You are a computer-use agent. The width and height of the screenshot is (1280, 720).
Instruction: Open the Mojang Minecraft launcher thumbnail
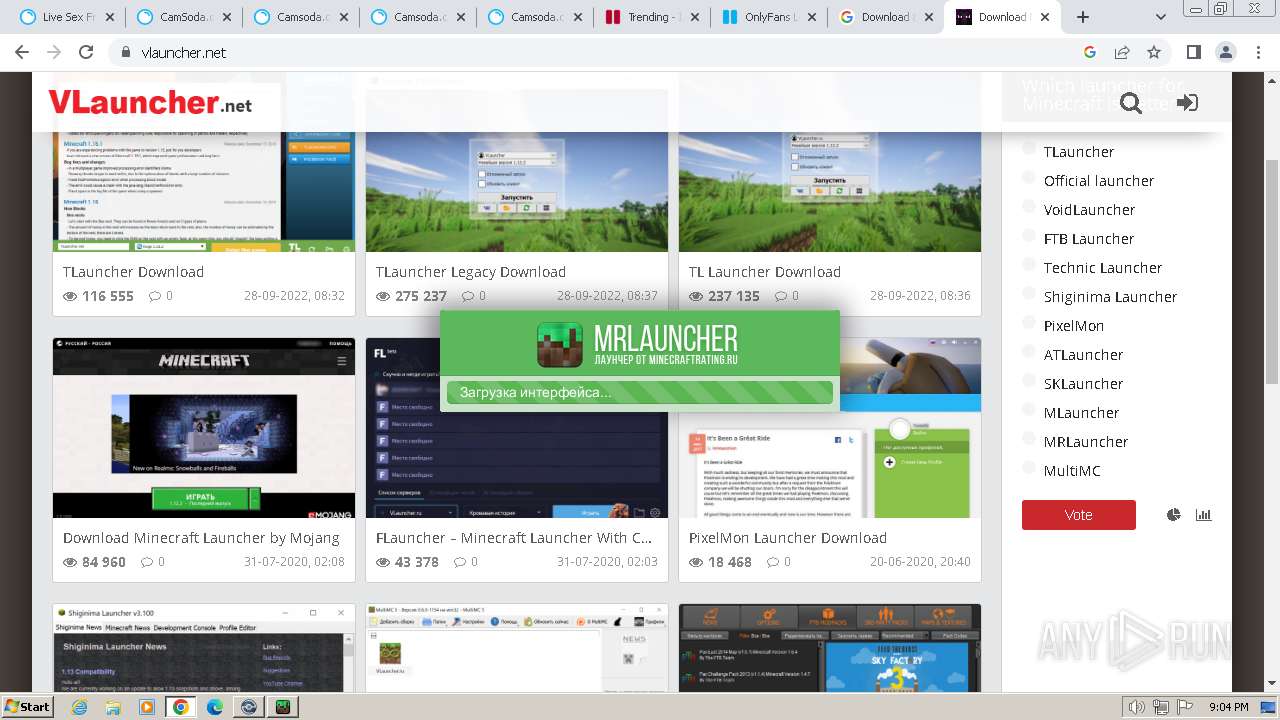click(204, 428)
